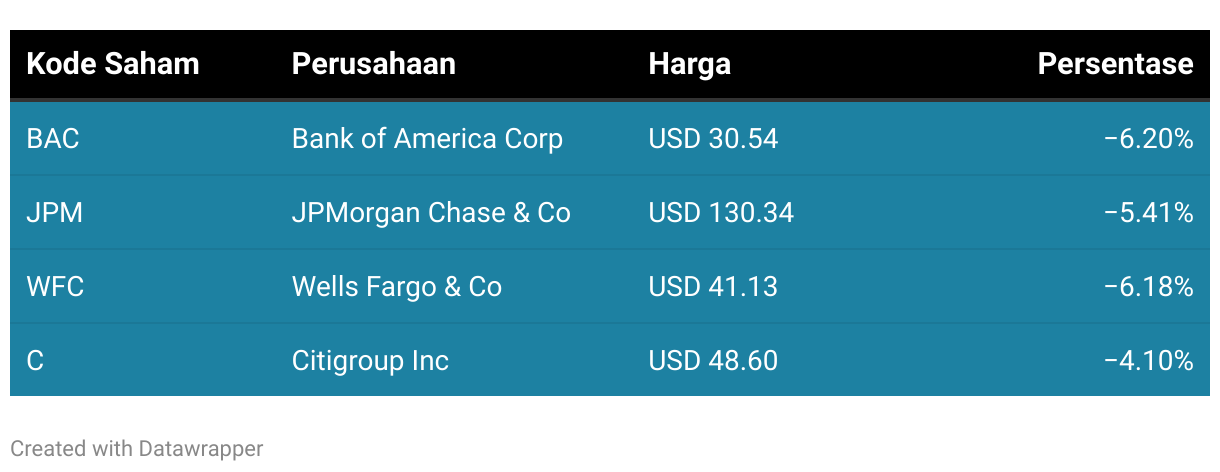Image resolution: width=1220 pixels, height=472 pixels.
Task: Click the Harga column header
Action: (689, 64)
